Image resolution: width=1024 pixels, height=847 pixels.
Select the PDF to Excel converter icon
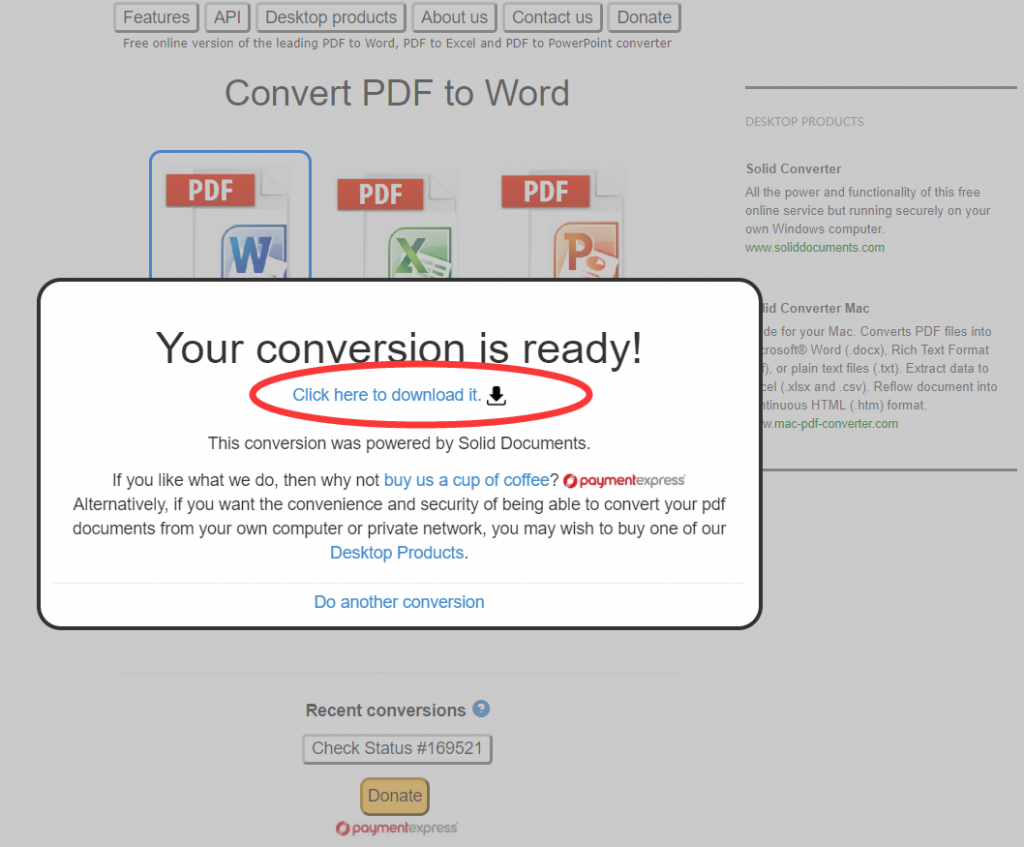pos(396,225)
